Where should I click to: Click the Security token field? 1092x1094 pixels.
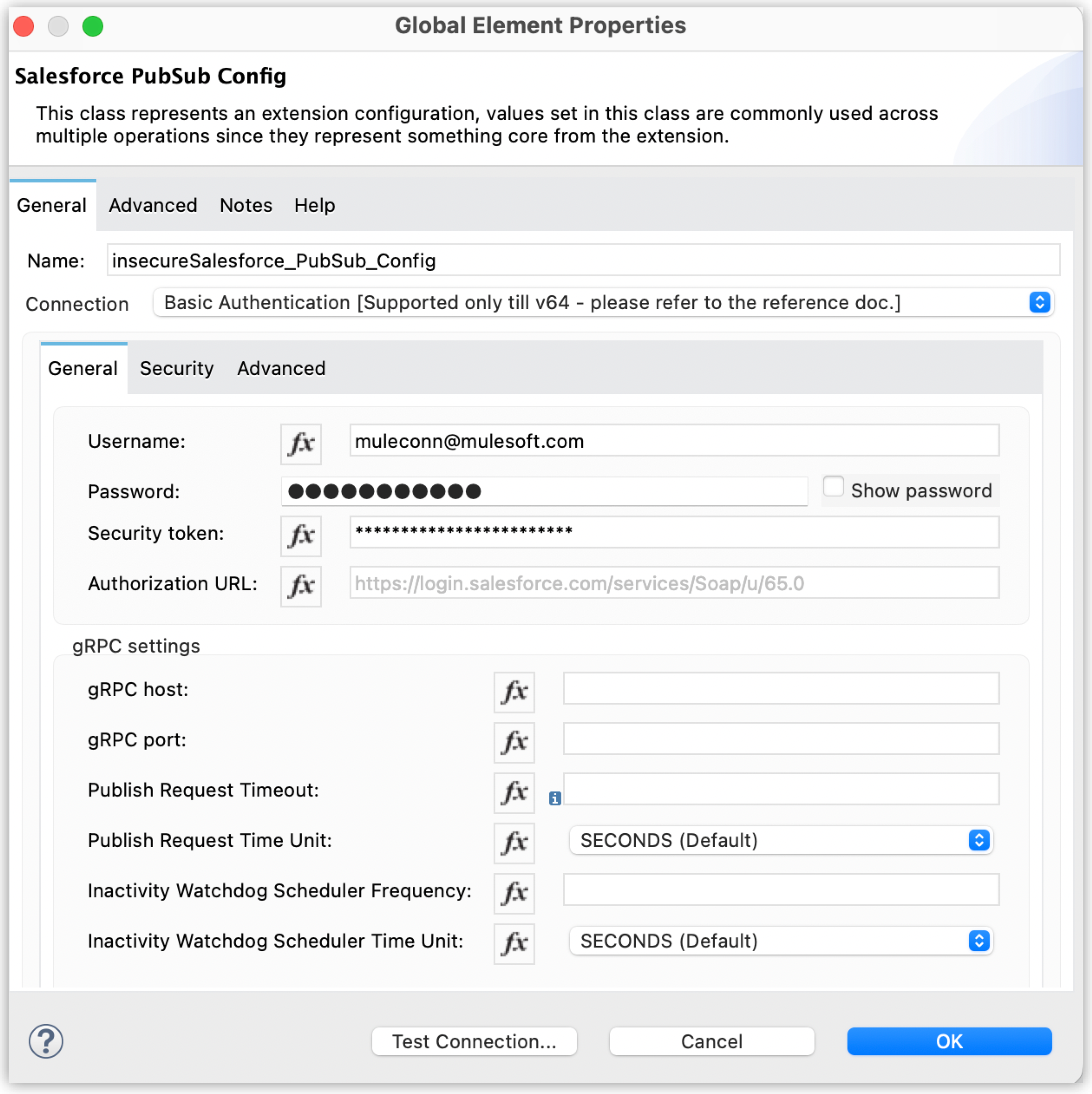coord(674,532)
